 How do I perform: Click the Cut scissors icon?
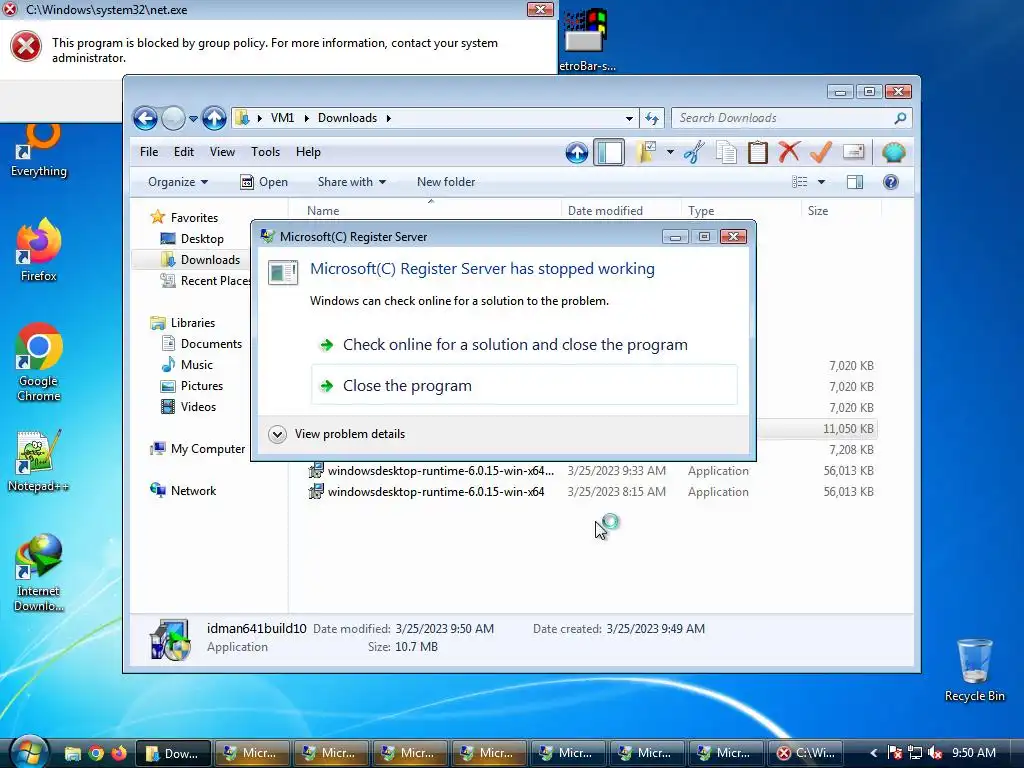coord(694,153)
